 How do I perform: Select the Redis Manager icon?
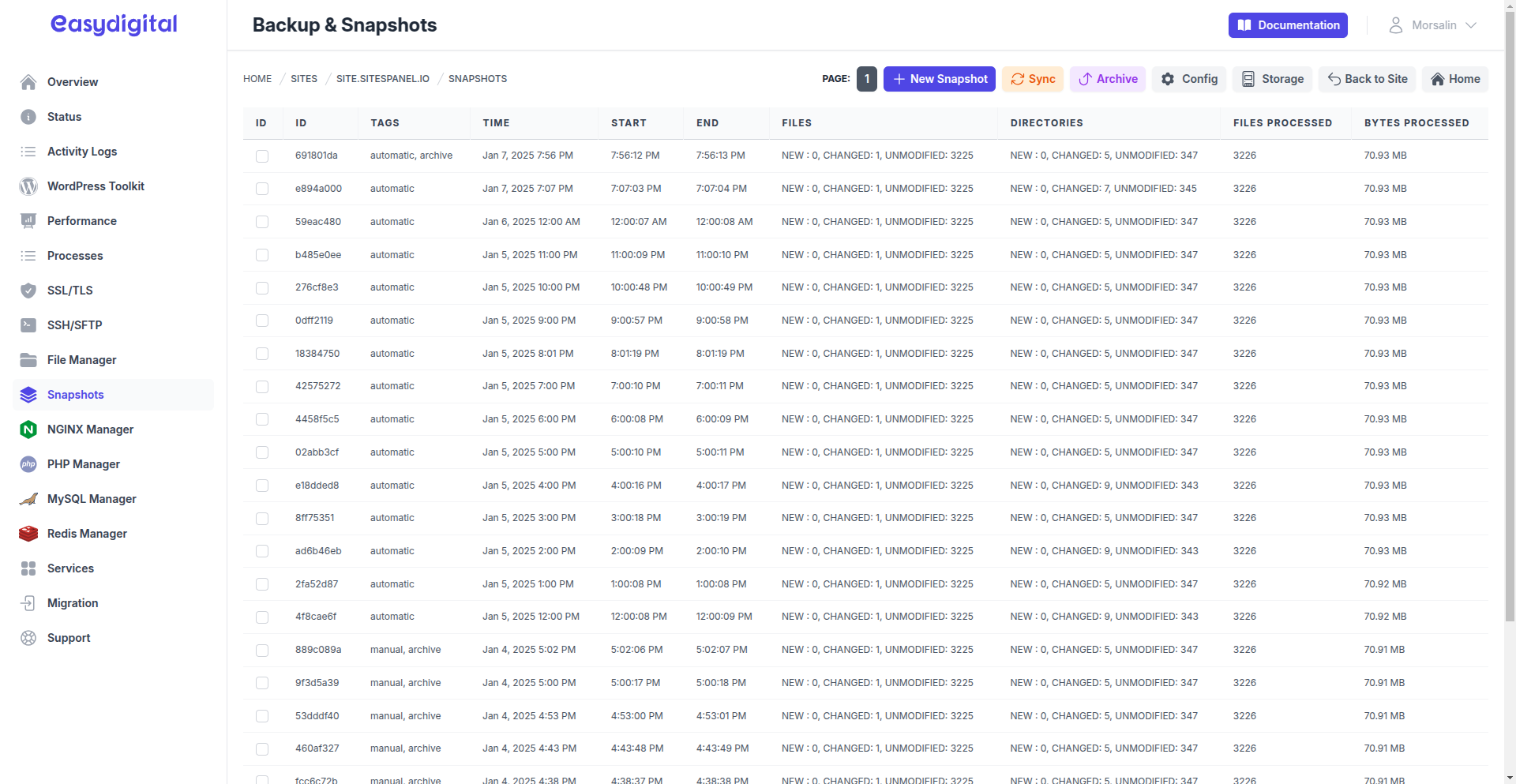click(28, 534)
